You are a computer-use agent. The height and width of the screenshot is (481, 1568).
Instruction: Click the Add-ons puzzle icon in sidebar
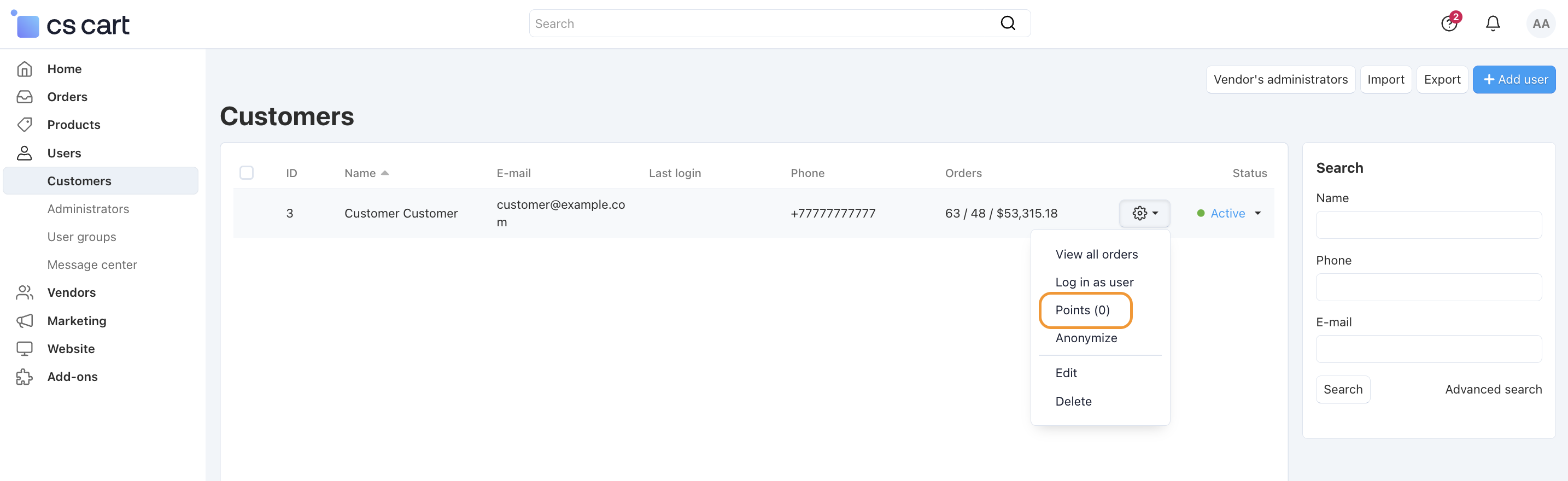25,377
